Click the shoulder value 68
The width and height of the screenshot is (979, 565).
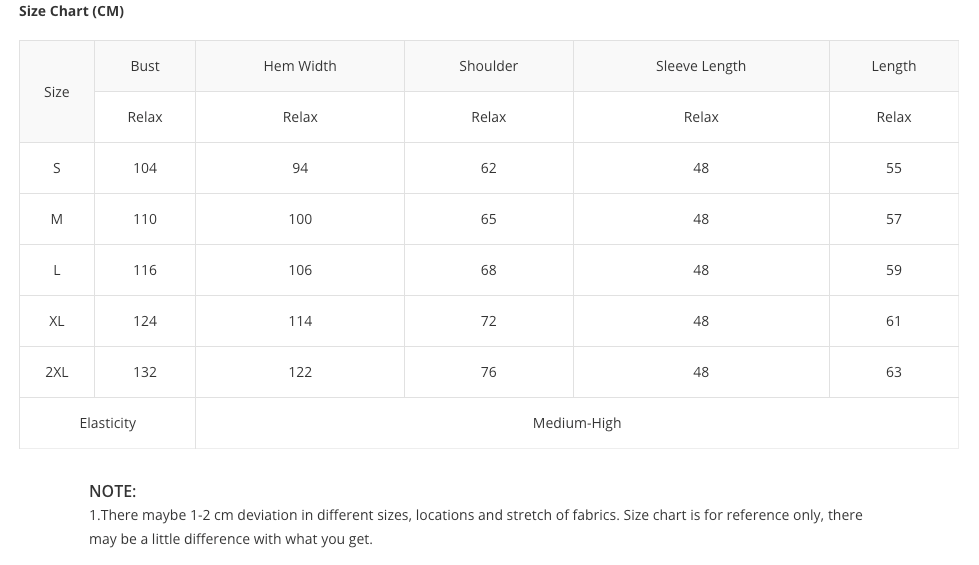(x=488, y=270)
